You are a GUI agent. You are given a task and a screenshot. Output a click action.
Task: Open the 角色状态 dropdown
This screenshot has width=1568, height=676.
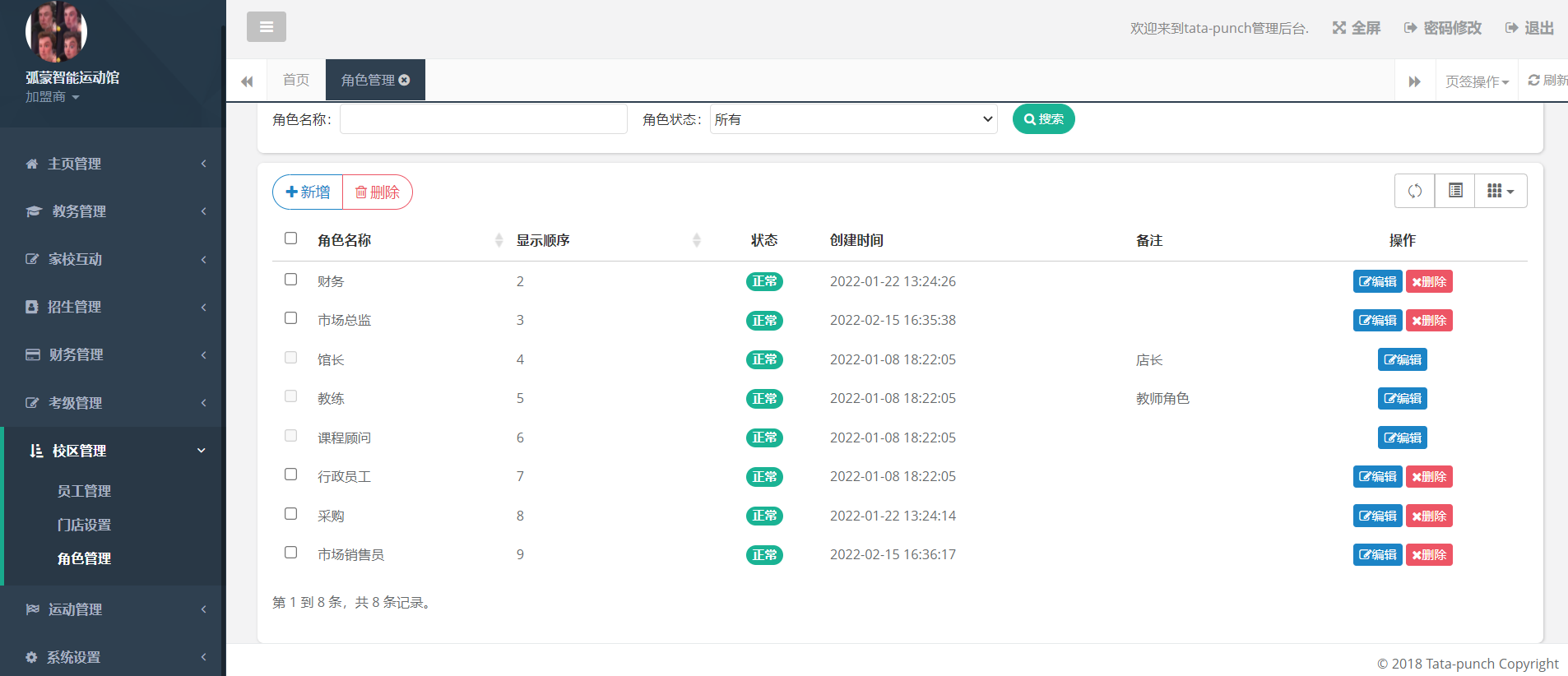click(853, 119)
